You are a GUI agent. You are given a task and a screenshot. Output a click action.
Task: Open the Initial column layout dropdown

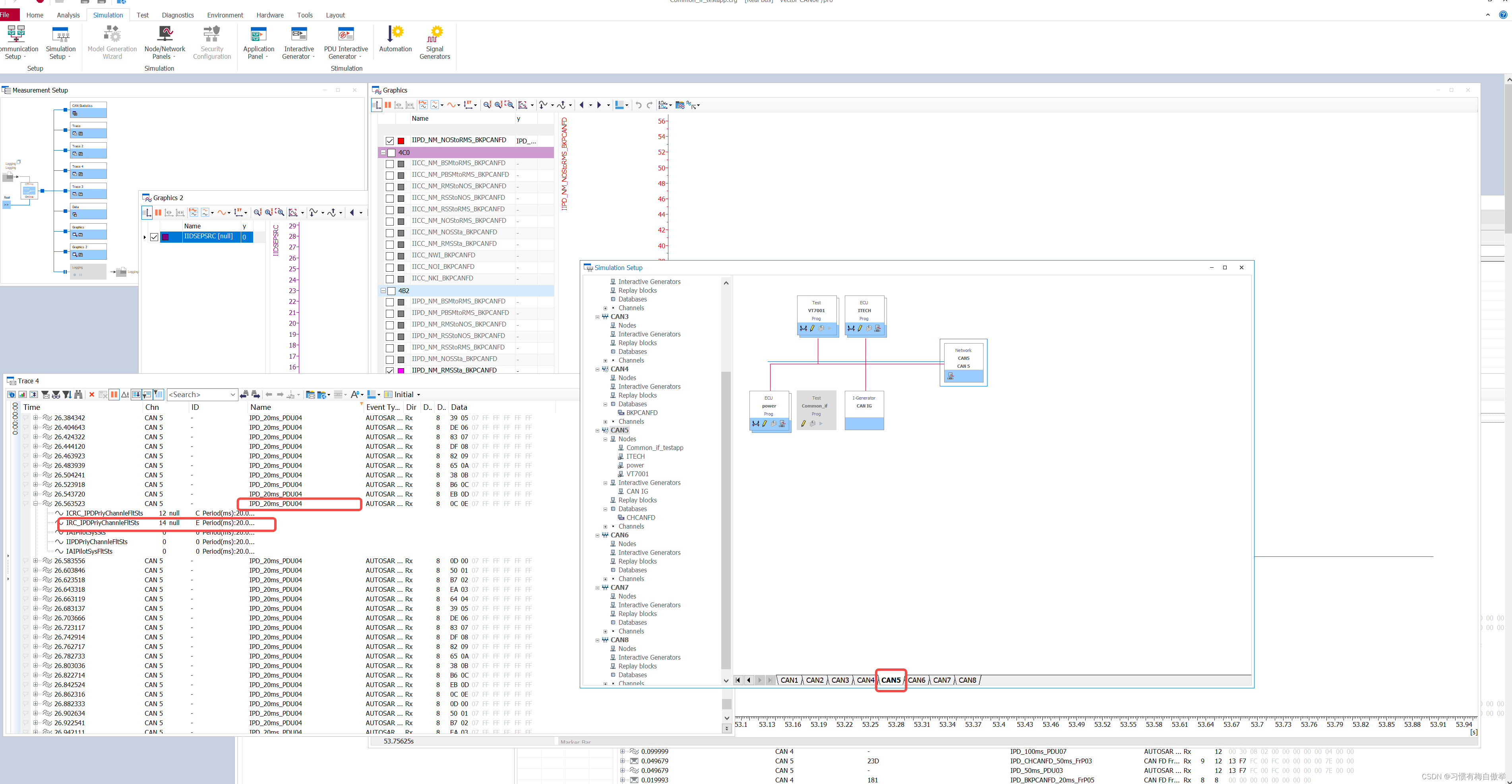418,395
